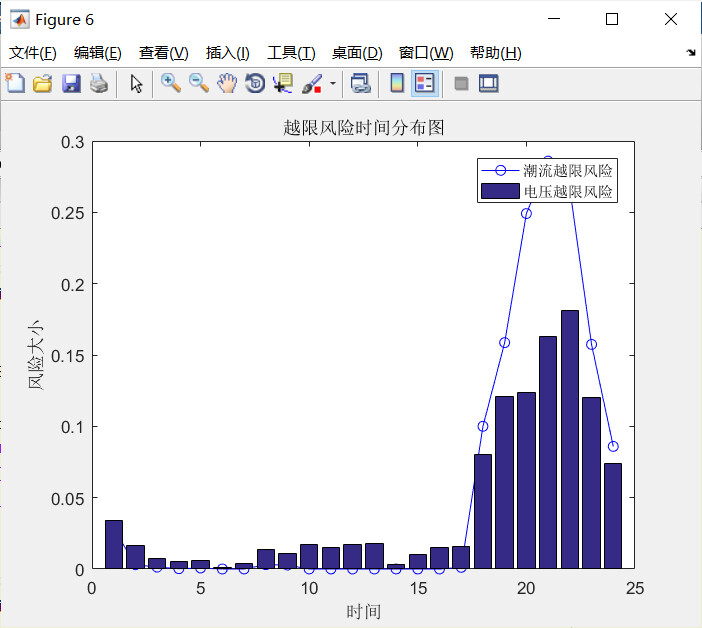The image size is (702, 628).
Task: Click the tallest voltage bar at hour 22
Action: tap(569, 439)
